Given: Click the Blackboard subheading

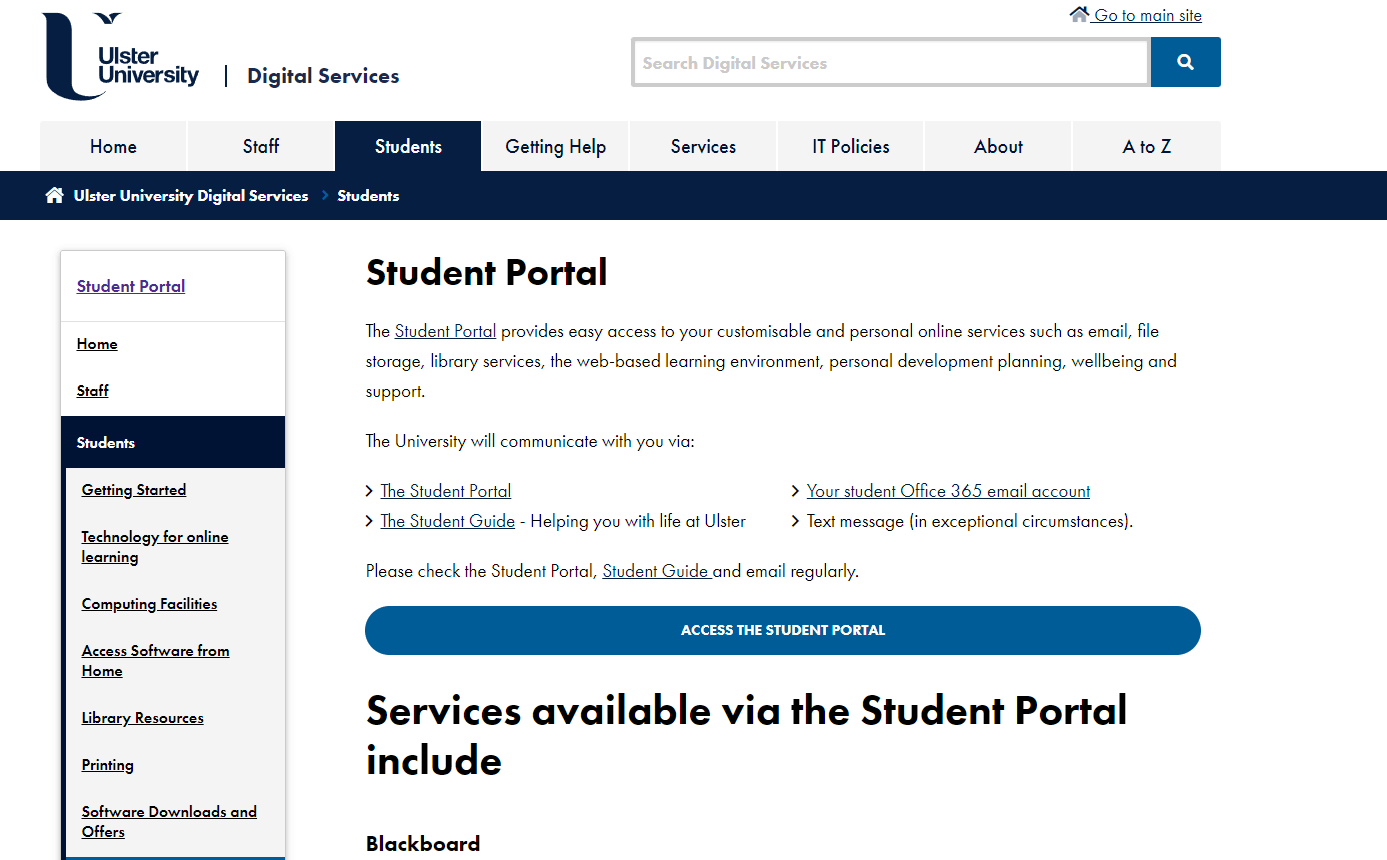Looking at the screenshot, I should (x=423, y=844).
